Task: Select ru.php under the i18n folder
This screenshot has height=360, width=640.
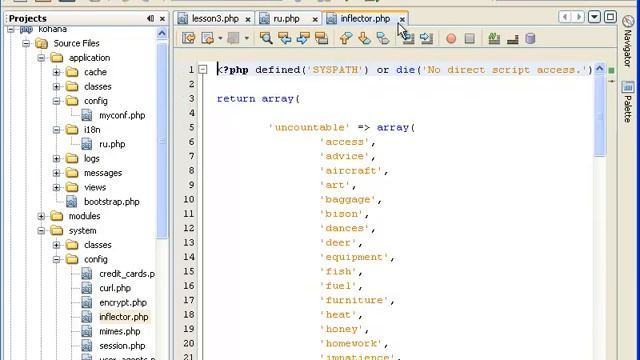Action: click(112, 144)
